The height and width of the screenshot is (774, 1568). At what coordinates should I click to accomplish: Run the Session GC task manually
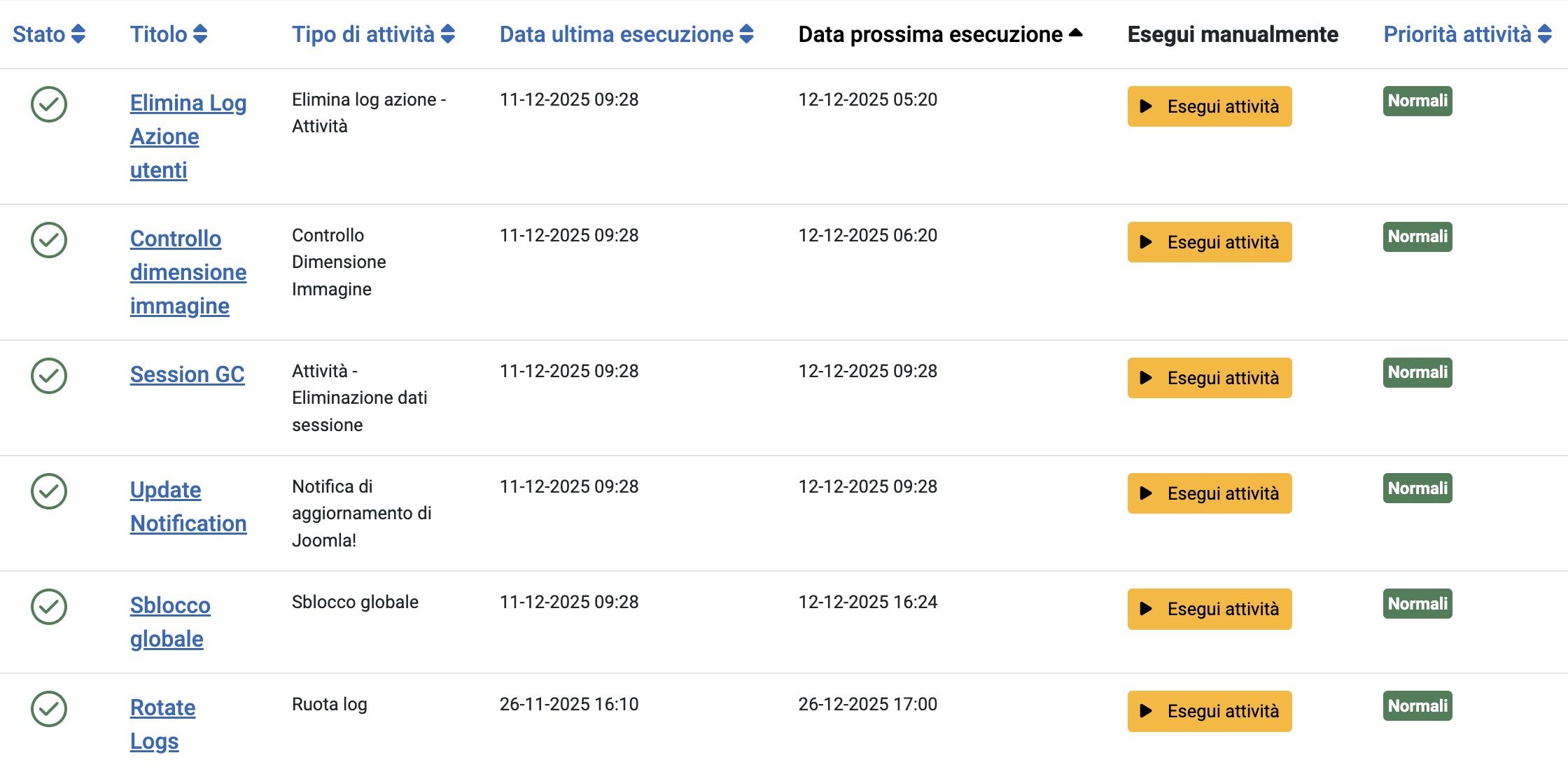click(x=1210, y=378)
